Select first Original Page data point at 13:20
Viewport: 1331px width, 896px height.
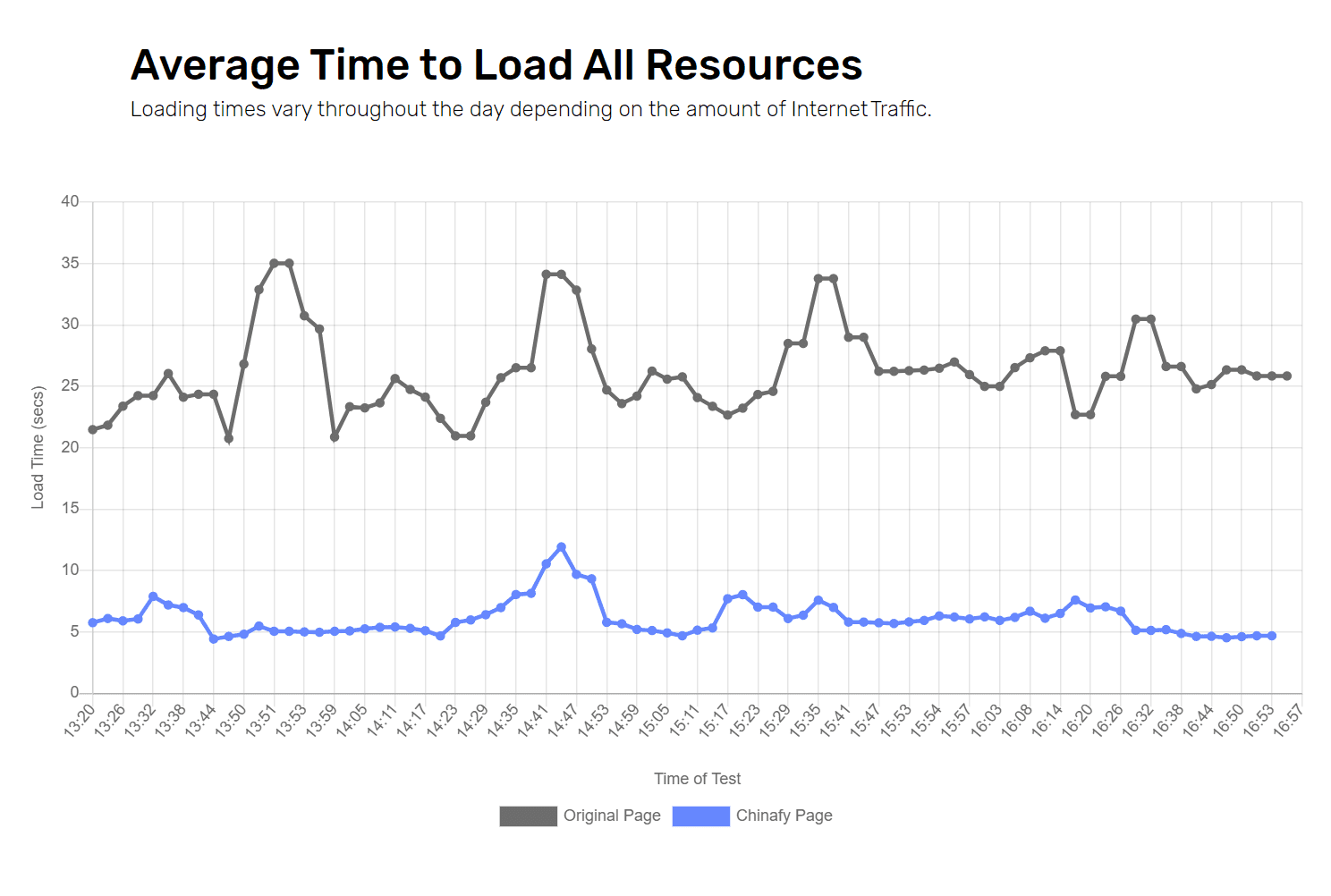pos(93,430)
